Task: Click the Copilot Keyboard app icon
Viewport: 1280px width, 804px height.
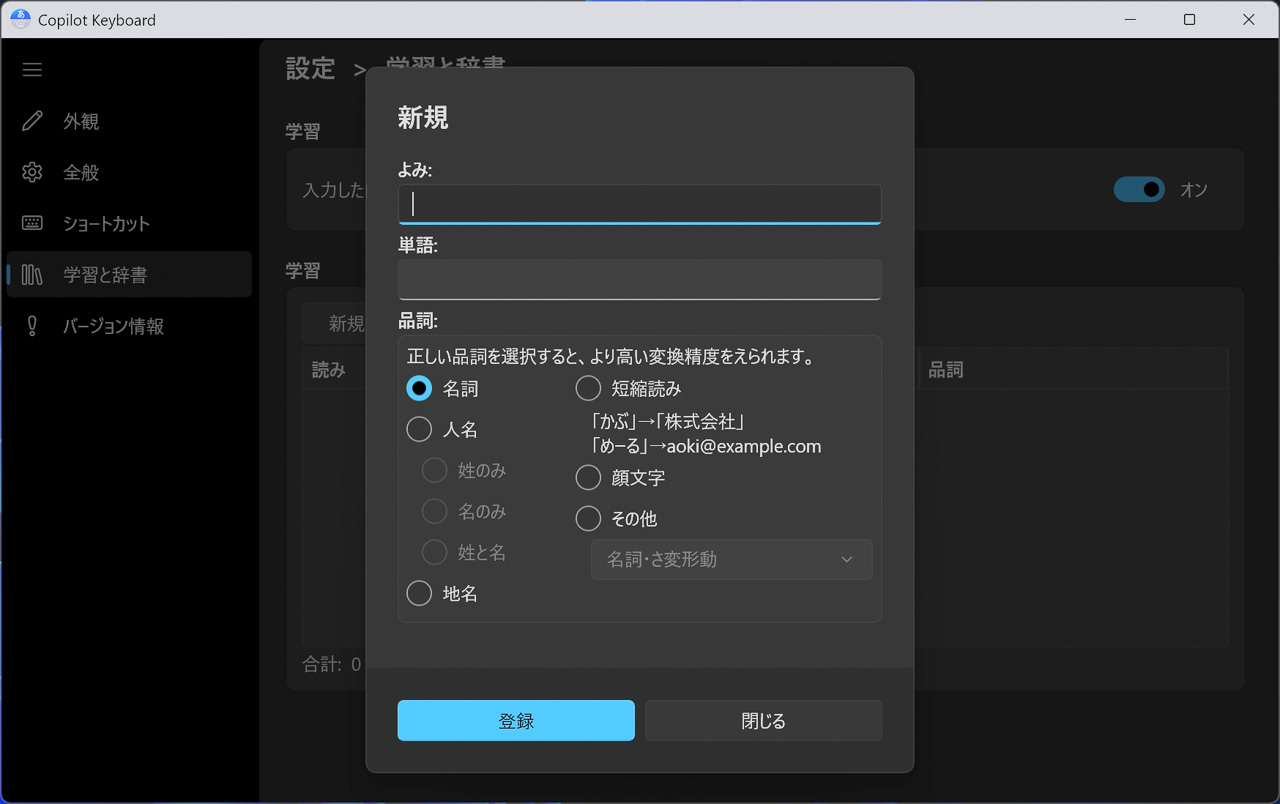Action: [x=20, y=19]
